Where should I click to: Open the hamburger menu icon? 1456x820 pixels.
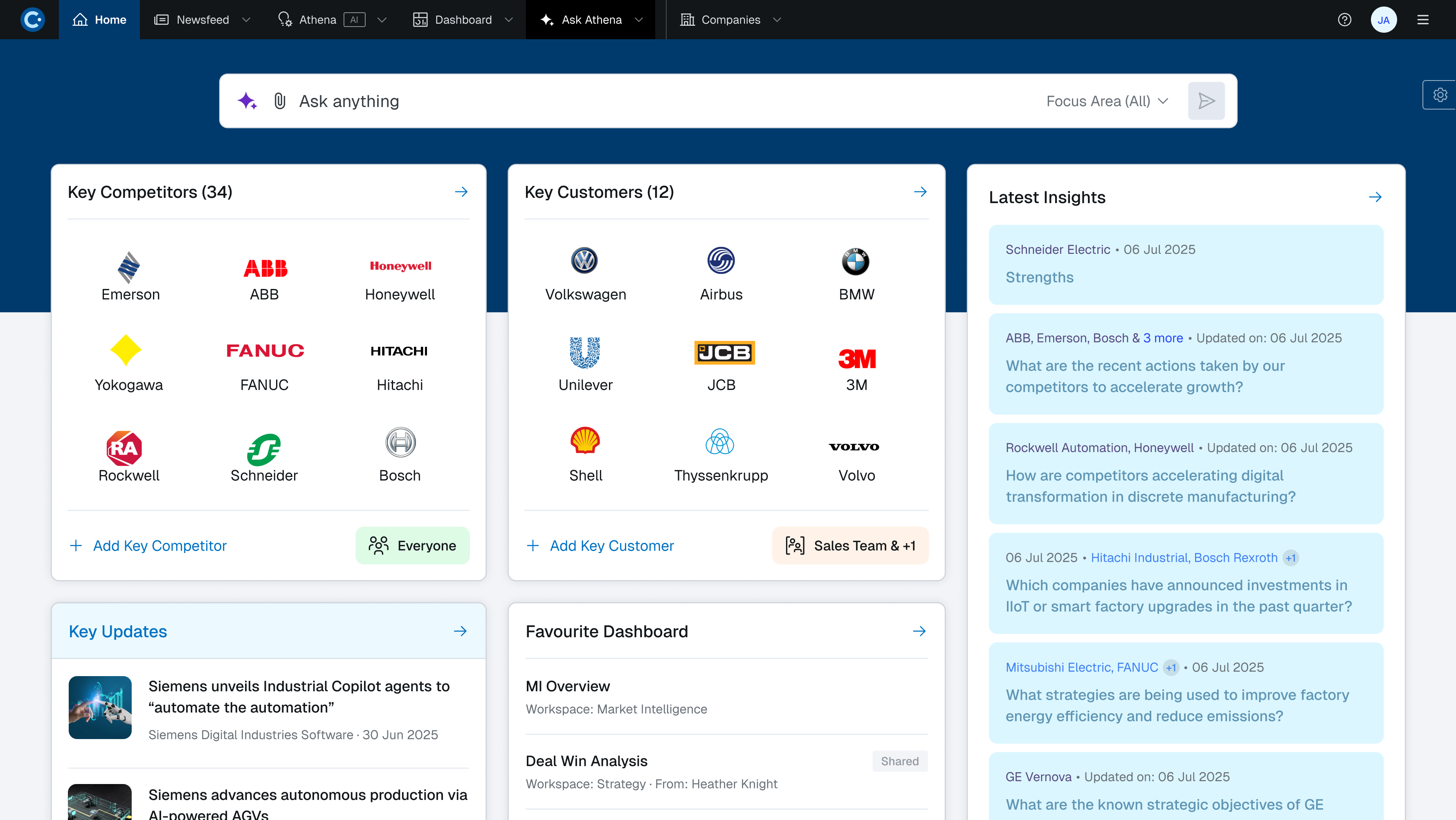coord(1422,20)
